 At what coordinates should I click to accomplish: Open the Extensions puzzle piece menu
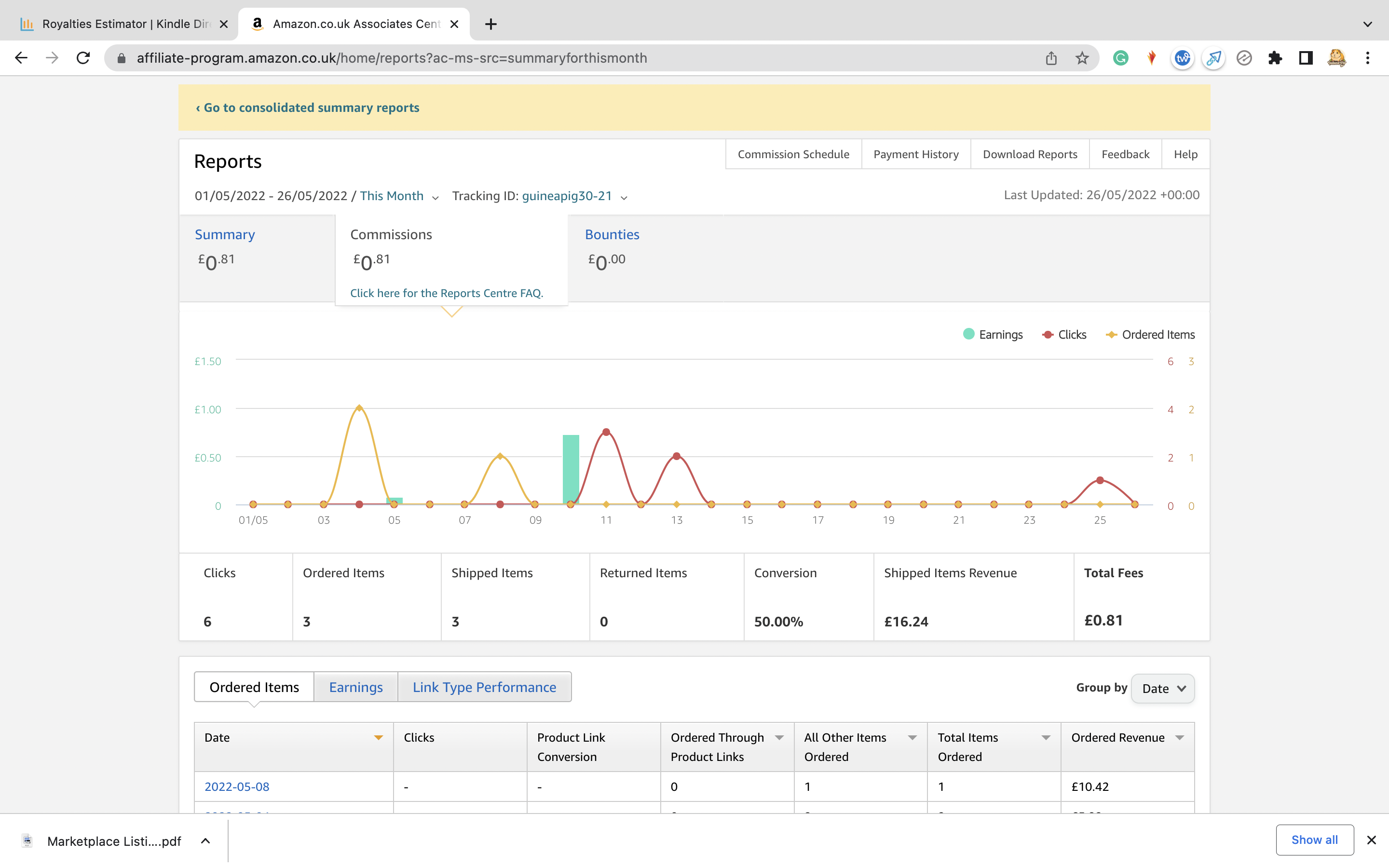click(1275, 58)
